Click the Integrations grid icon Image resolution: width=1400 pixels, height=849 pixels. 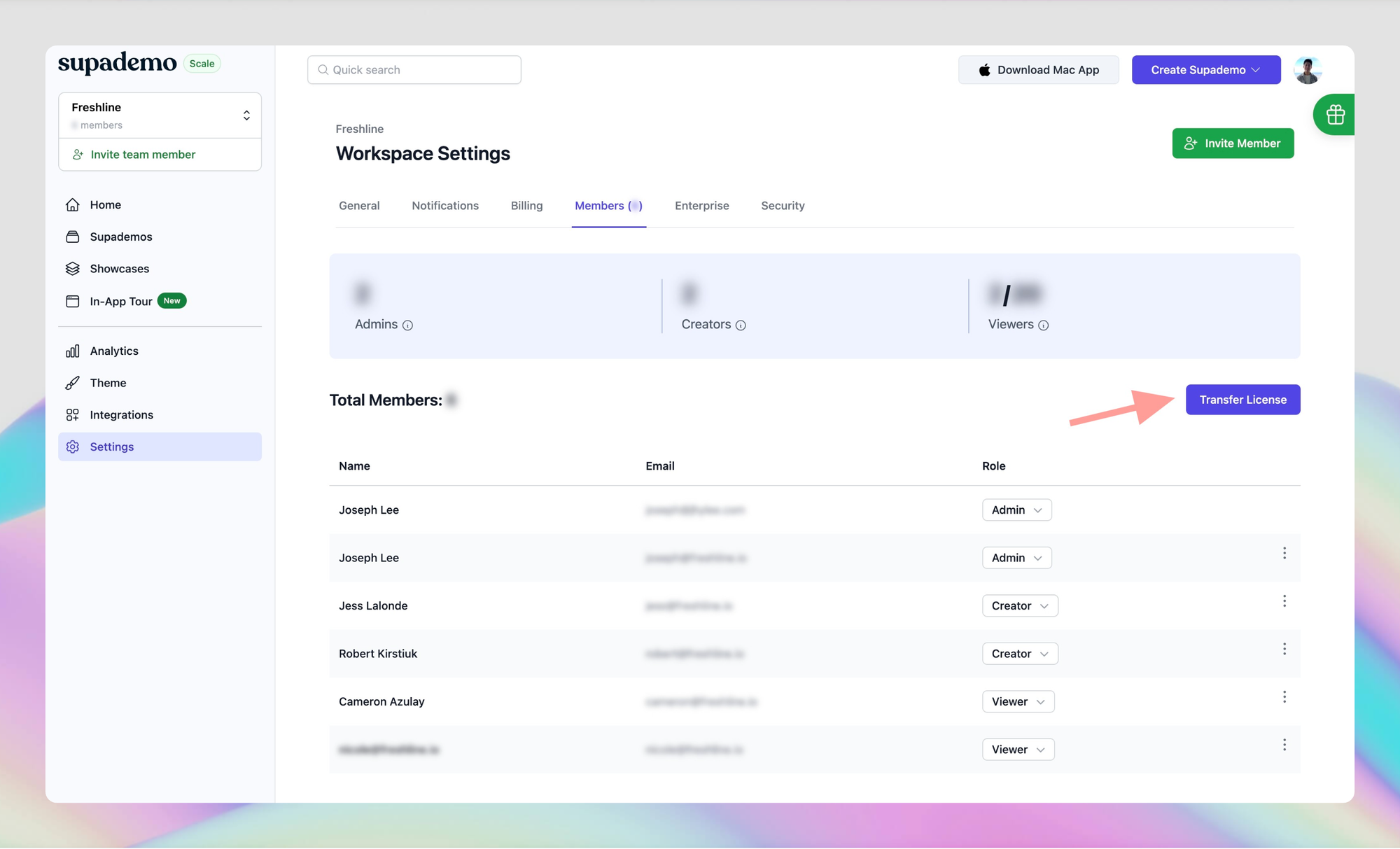(73, 415)
